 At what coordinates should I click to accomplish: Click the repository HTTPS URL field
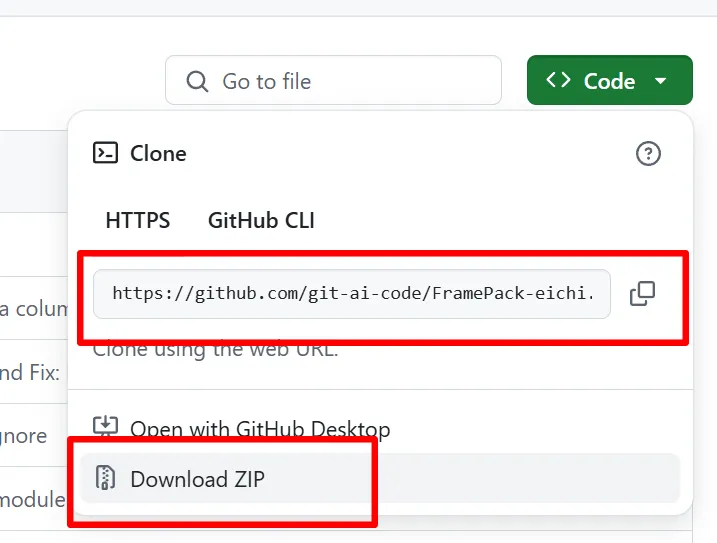(352, 294)
